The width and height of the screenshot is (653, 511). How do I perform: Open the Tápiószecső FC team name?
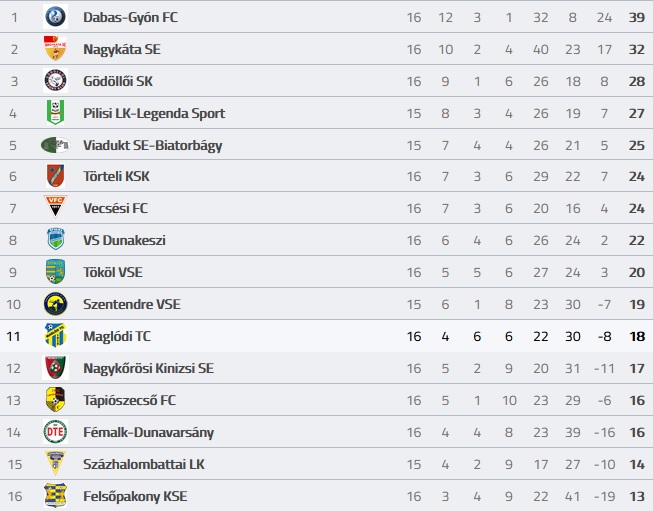(130, 400)
